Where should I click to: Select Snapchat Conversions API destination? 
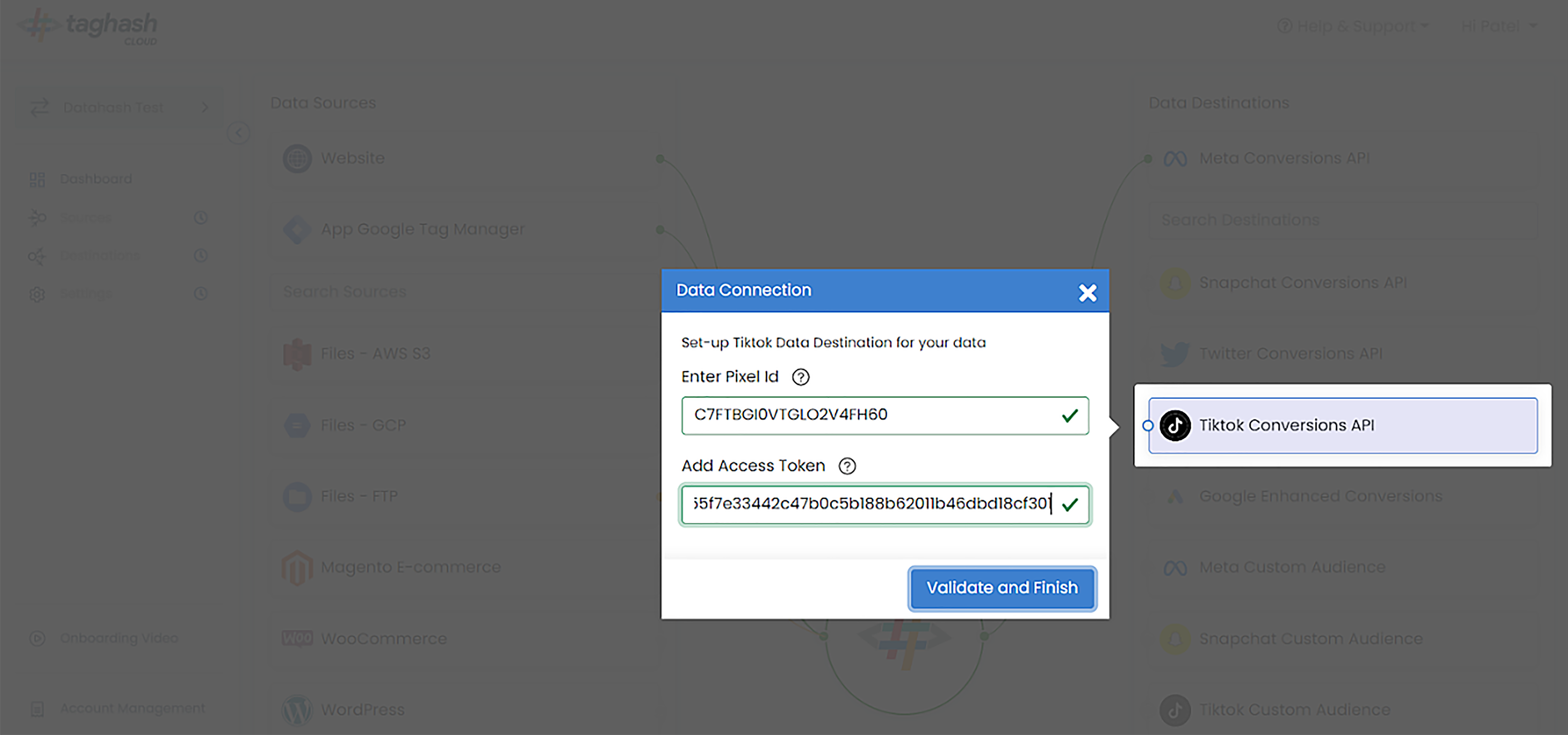coord(1343,283)
